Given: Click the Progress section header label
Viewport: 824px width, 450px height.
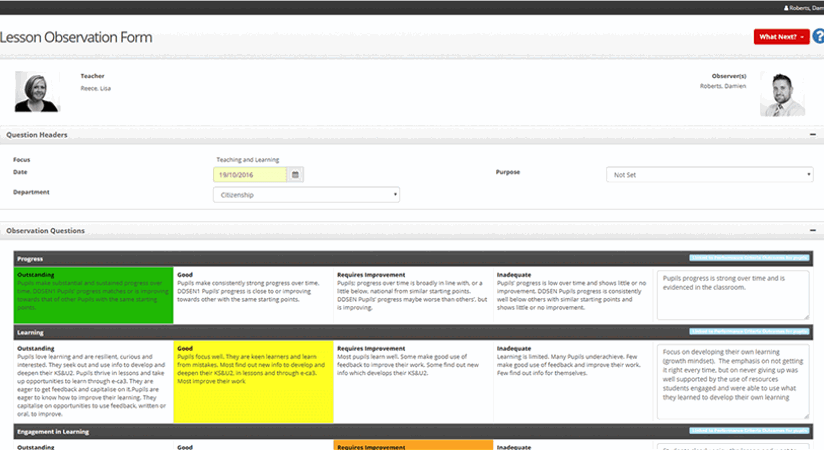Looking at the screenshot, I should [30, 259].
